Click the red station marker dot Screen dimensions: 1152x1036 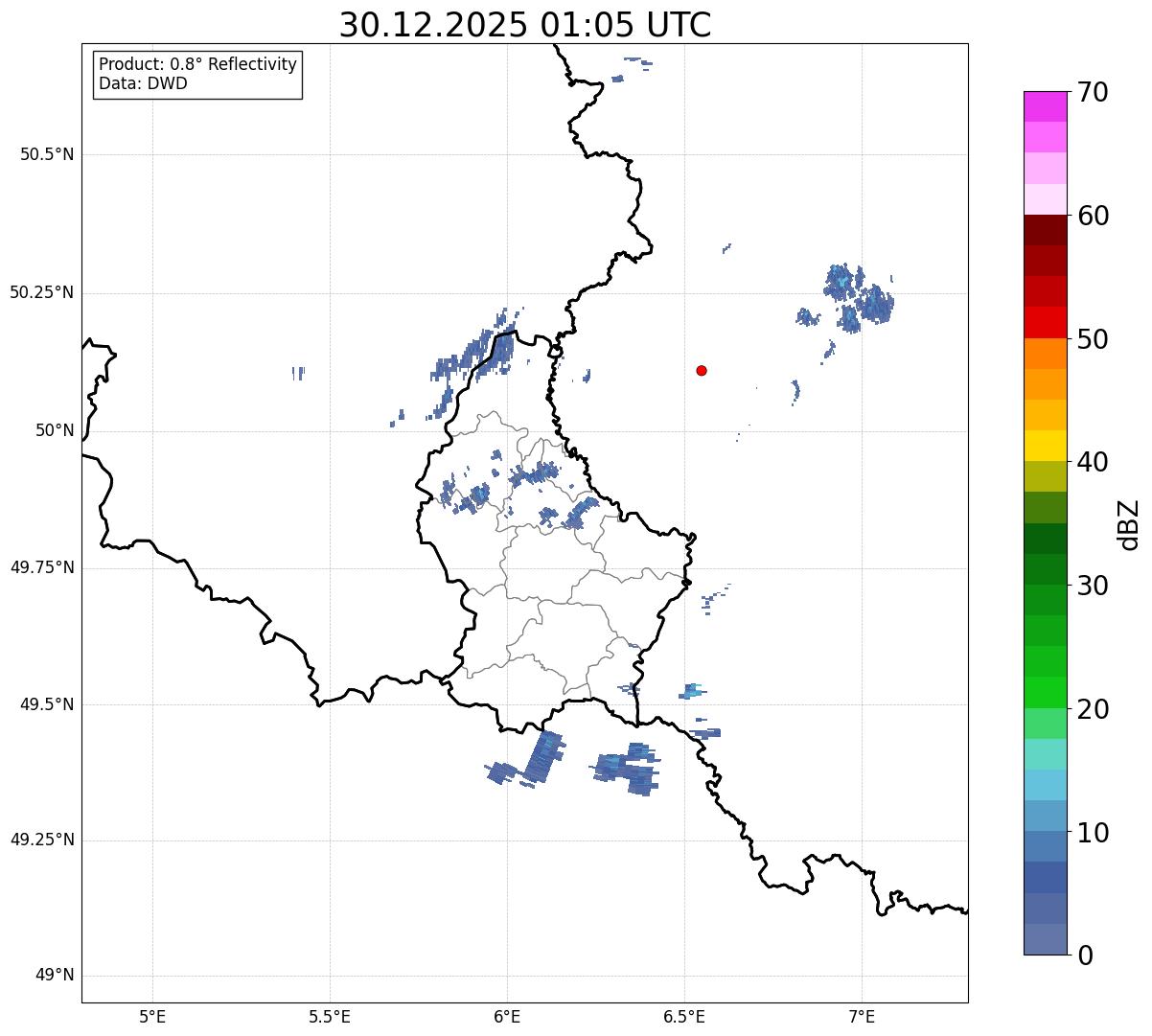point(702,370)
